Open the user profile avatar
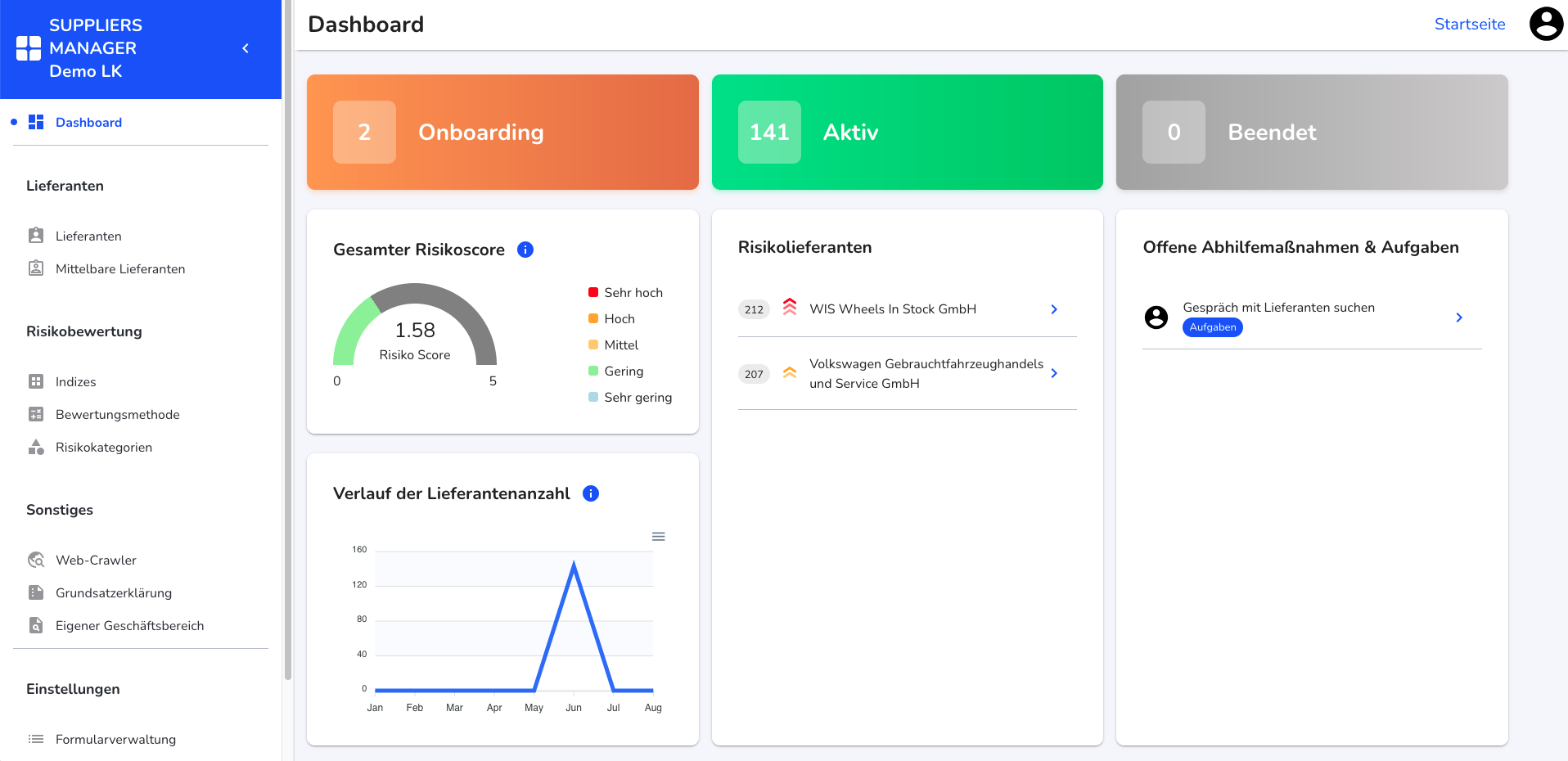The width and height of the screenshot is (1568, 761). pyautogui.click(x=1547, y=24)
